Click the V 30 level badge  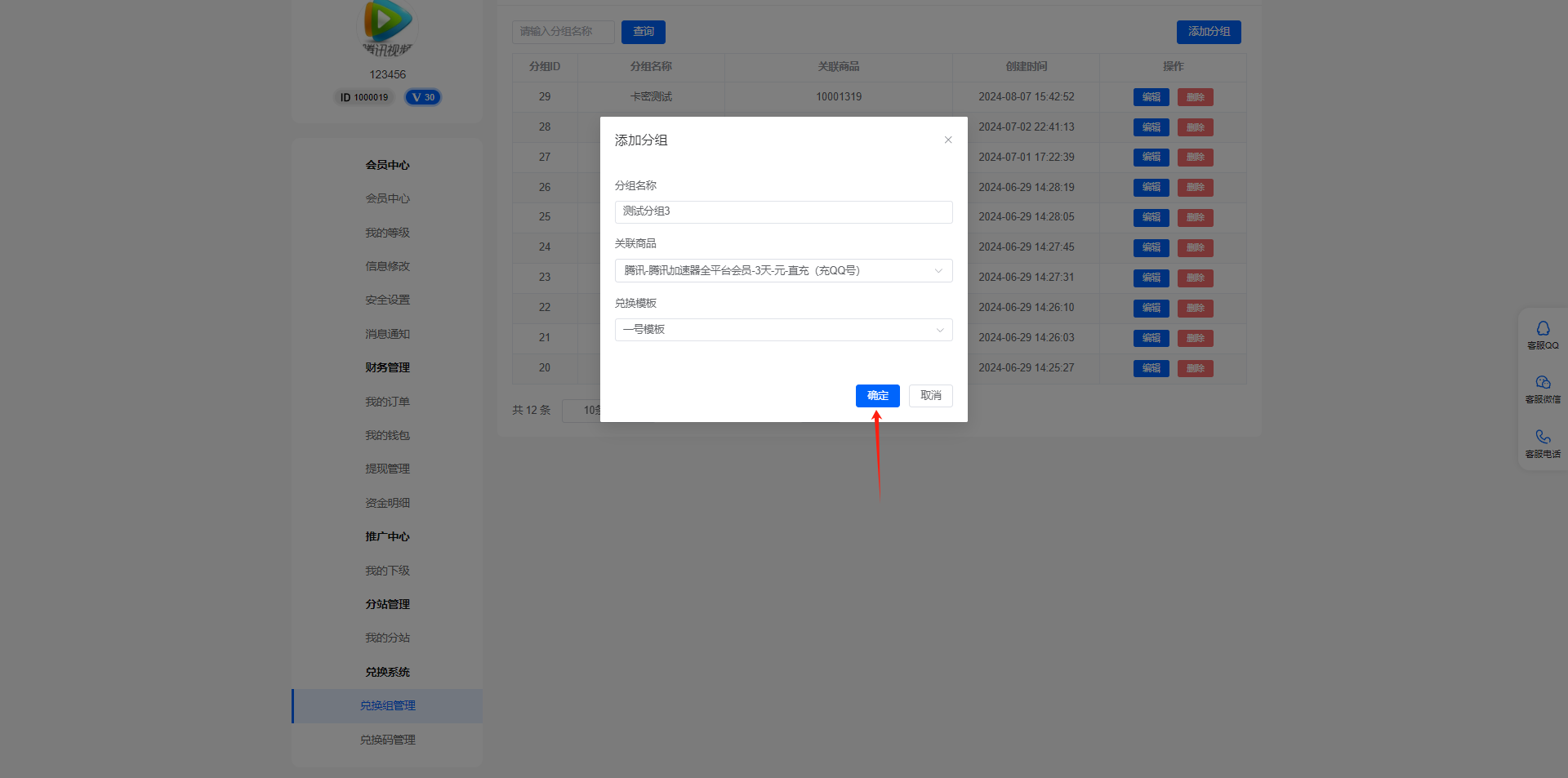tap(423, 97)
